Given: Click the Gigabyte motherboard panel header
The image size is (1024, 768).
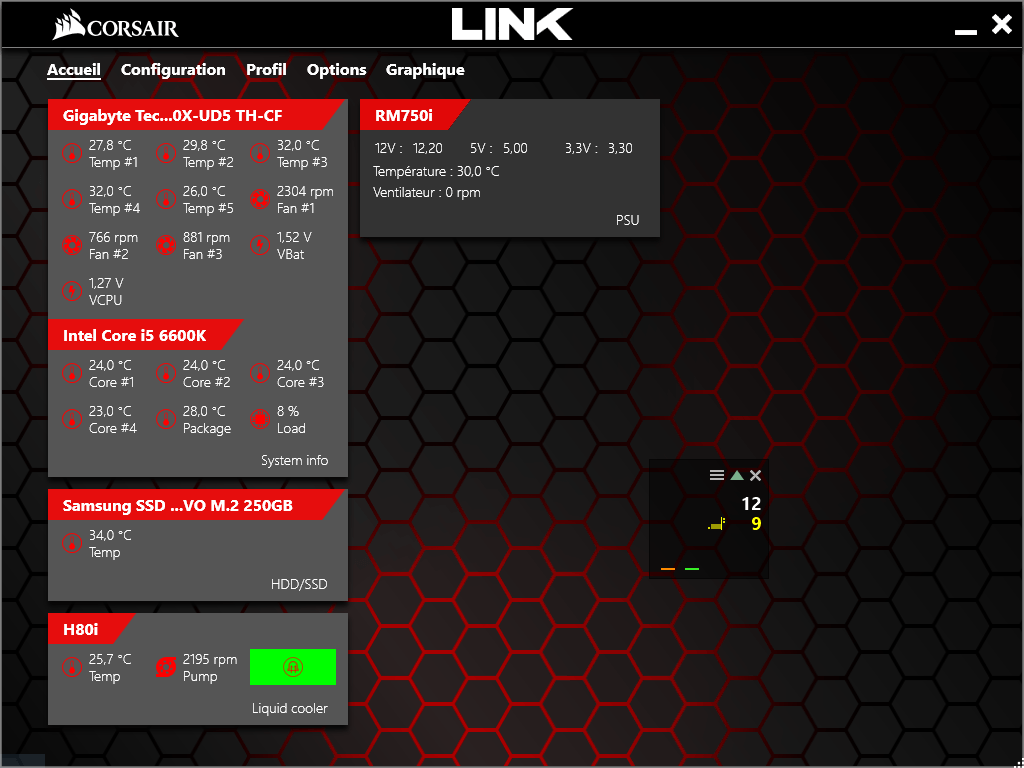Looking at the screenshot, I should click(x=196, y=116).
